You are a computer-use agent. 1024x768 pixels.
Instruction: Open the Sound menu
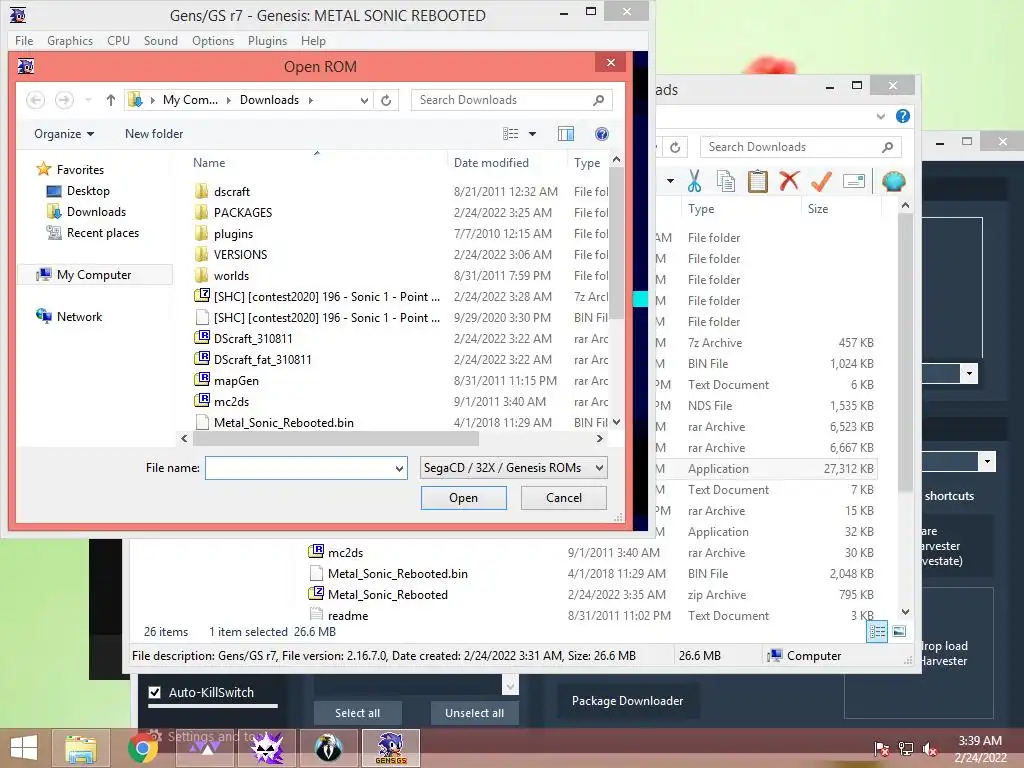161,40
